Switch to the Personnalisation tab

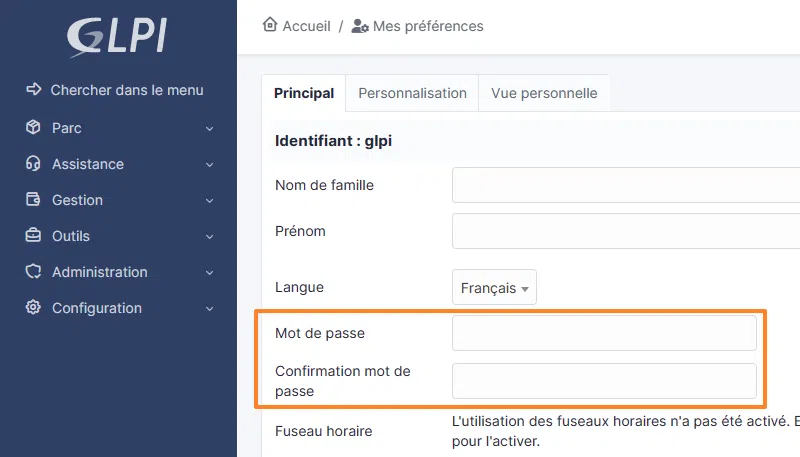[x=412, y=93]
